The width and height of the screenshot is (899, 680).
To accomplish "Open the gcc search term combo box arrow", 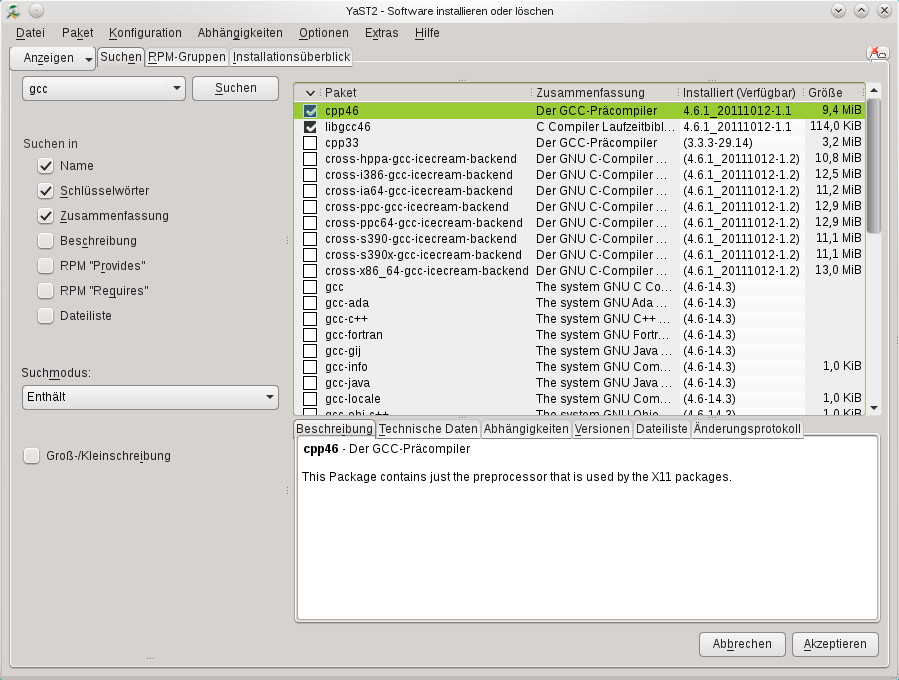I will click(176, 89).
